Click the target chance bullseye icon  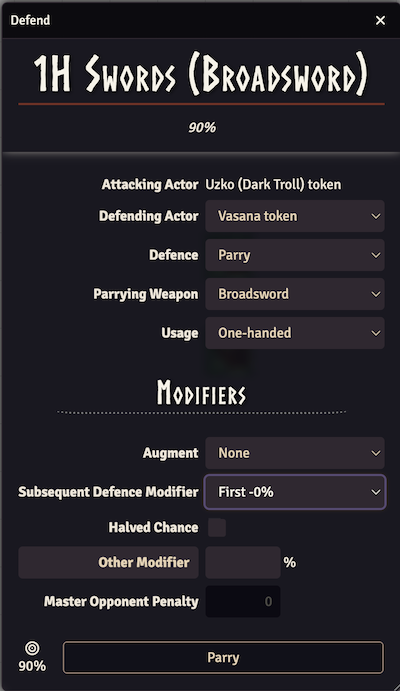click(x=32, y=648)
